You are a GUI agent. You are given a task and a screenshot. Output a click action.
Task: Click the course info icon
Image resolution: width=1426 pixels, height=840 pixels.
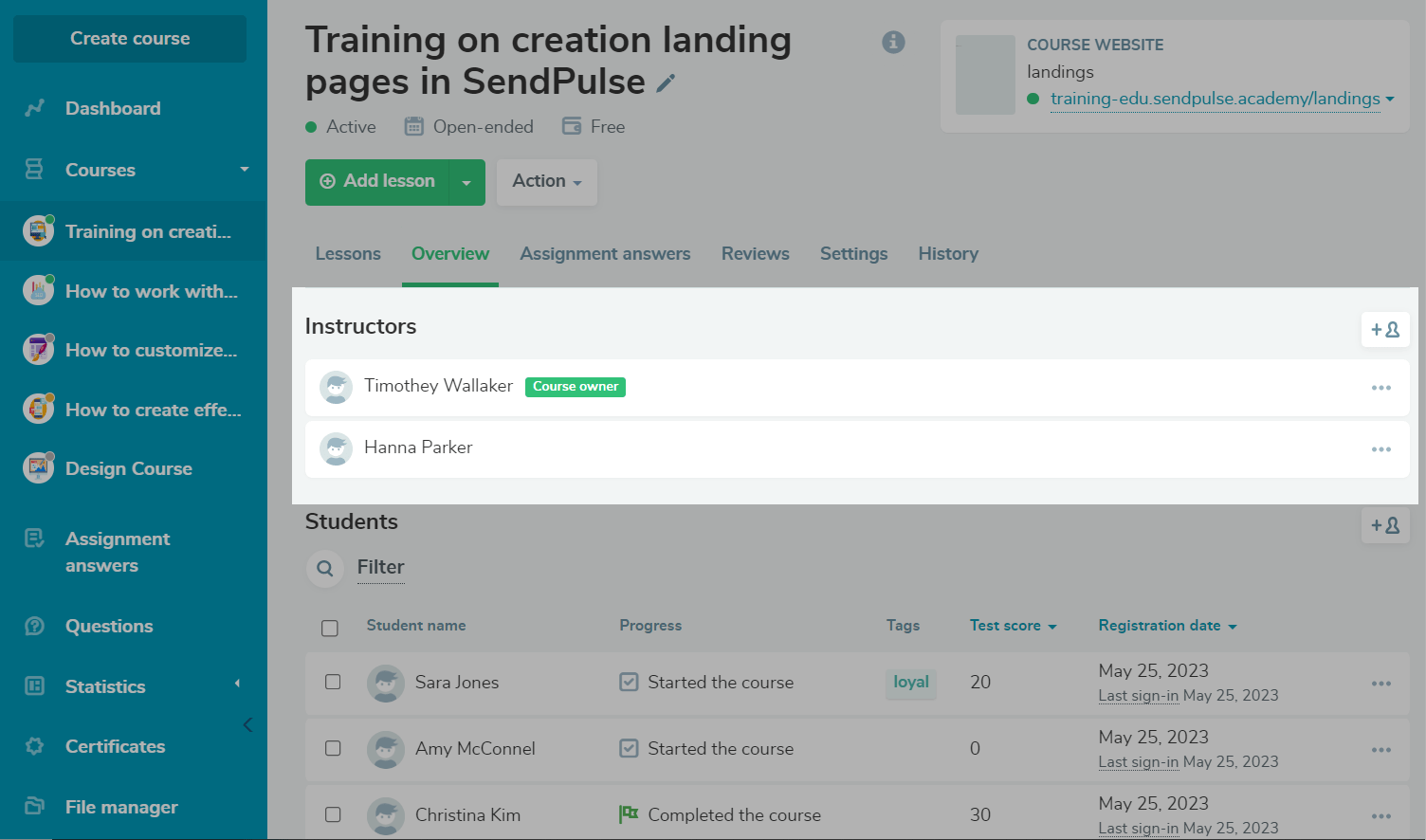(893, 42)
